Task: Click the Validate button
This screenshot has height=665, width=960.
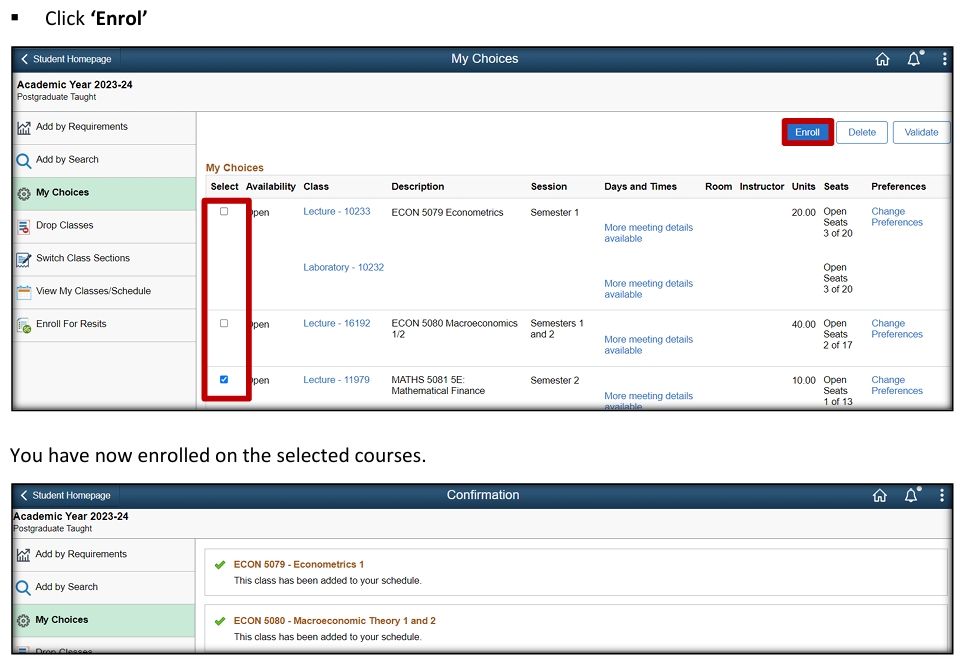Action: tap(921, 132)
